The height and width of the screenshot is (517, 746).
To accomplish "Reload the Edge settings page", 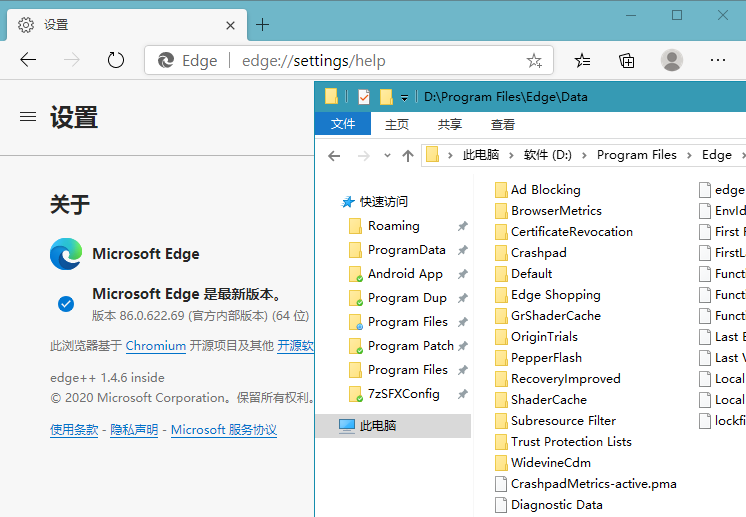I will tap(116, 60).
